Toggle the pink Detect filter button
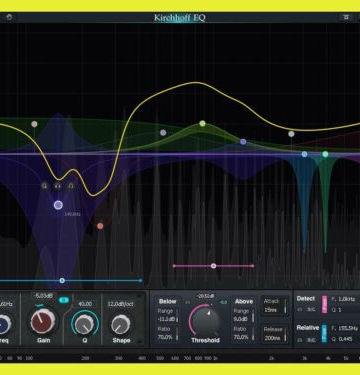 [x=324, y=304]
